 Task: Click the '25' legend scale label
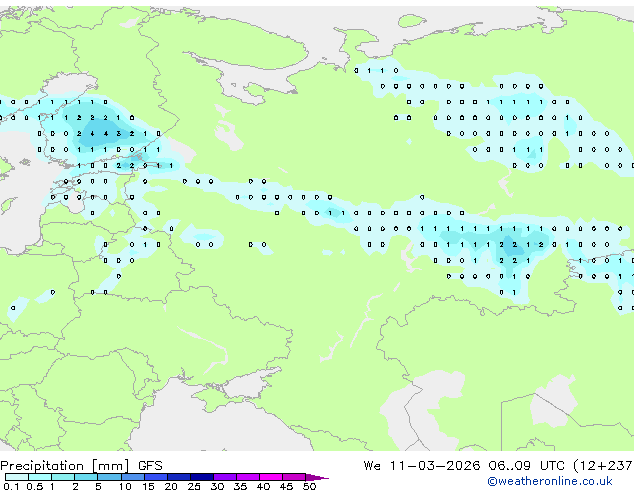[194, 486]
